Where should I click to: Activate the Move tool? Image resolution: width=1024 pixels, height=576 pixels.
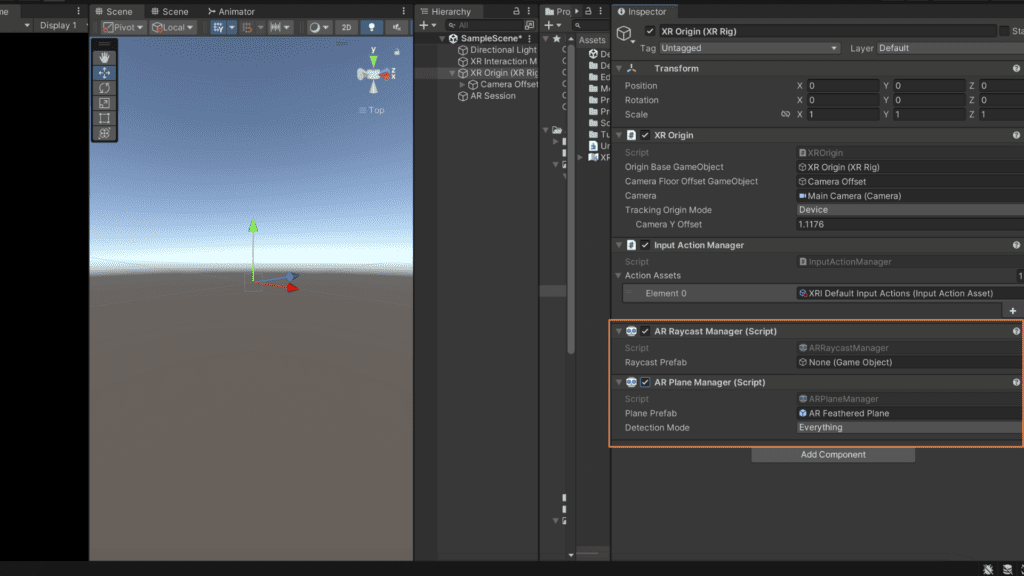pos(104,72)
